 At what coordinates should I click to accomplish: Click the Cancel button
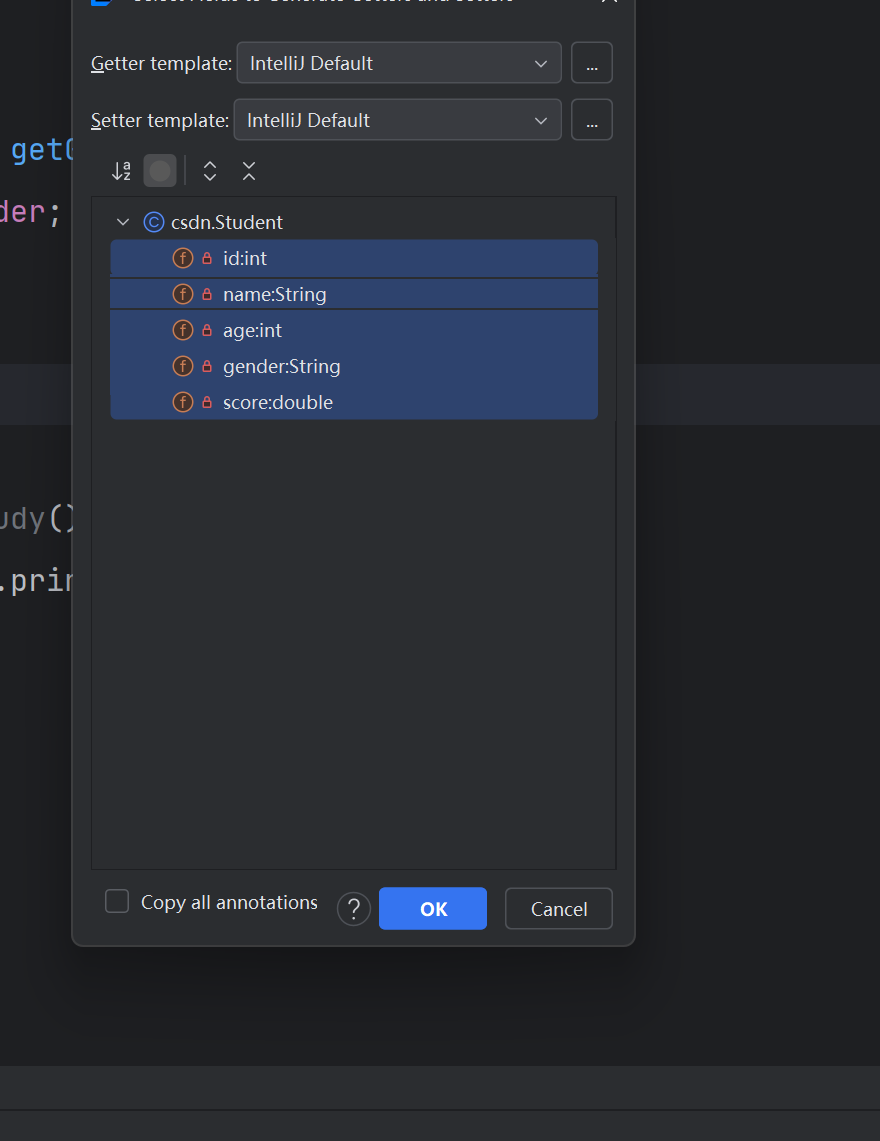(x=559, y=909)
